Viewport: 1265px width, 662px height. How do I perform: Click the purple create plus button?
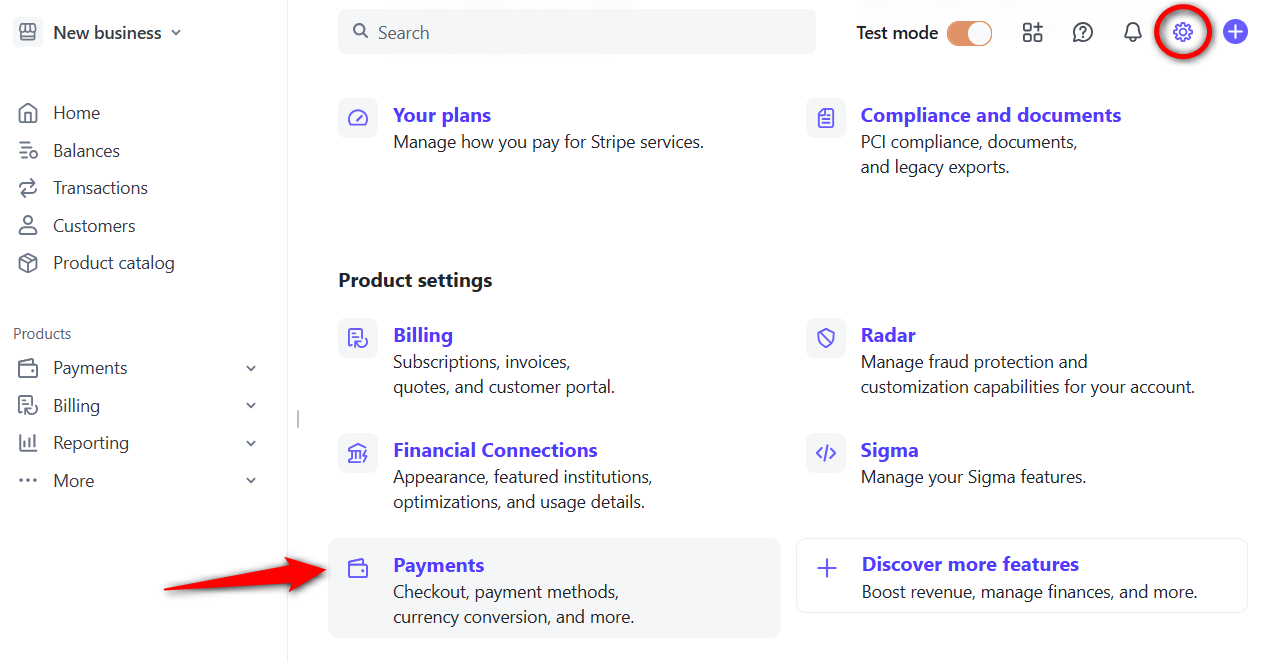tap(1236, 32)
